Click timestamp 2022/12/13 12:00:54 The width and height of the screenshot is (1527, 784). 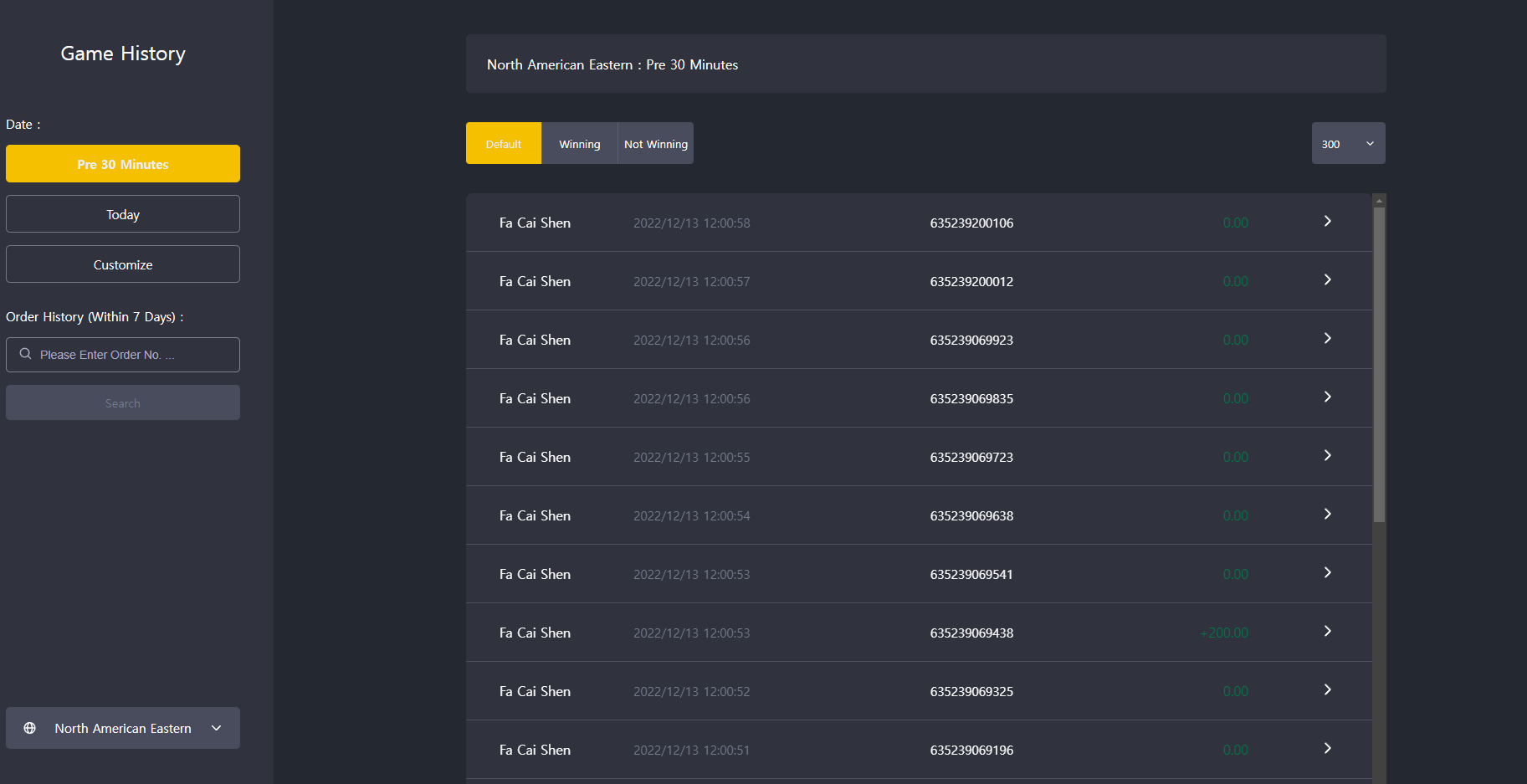point(692,515)
